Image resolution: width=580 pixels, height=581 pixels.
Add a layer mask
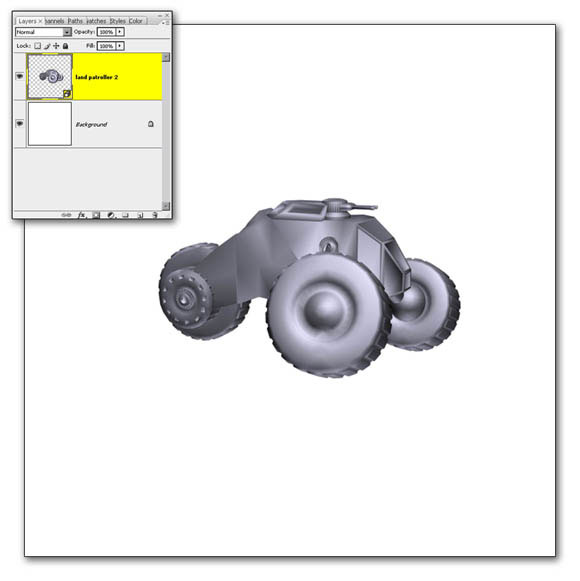pos(96,215)
